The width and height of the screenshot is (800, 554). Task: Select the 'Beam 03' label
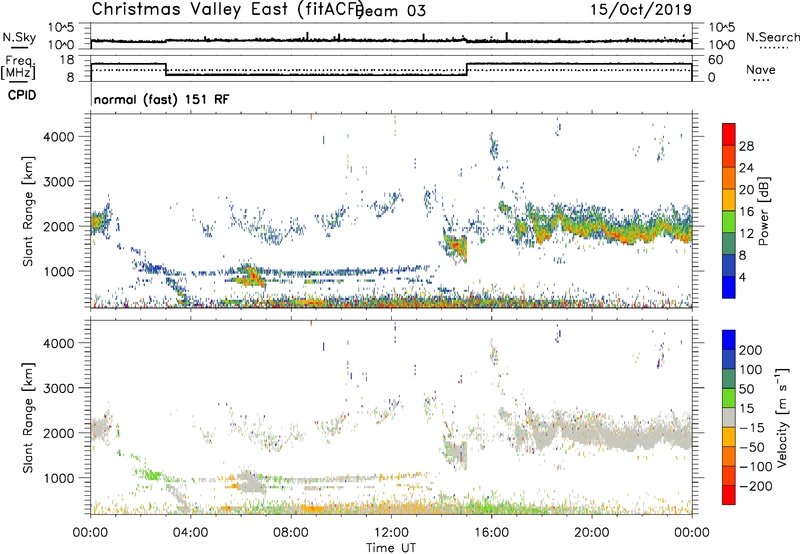pos(392,11)
